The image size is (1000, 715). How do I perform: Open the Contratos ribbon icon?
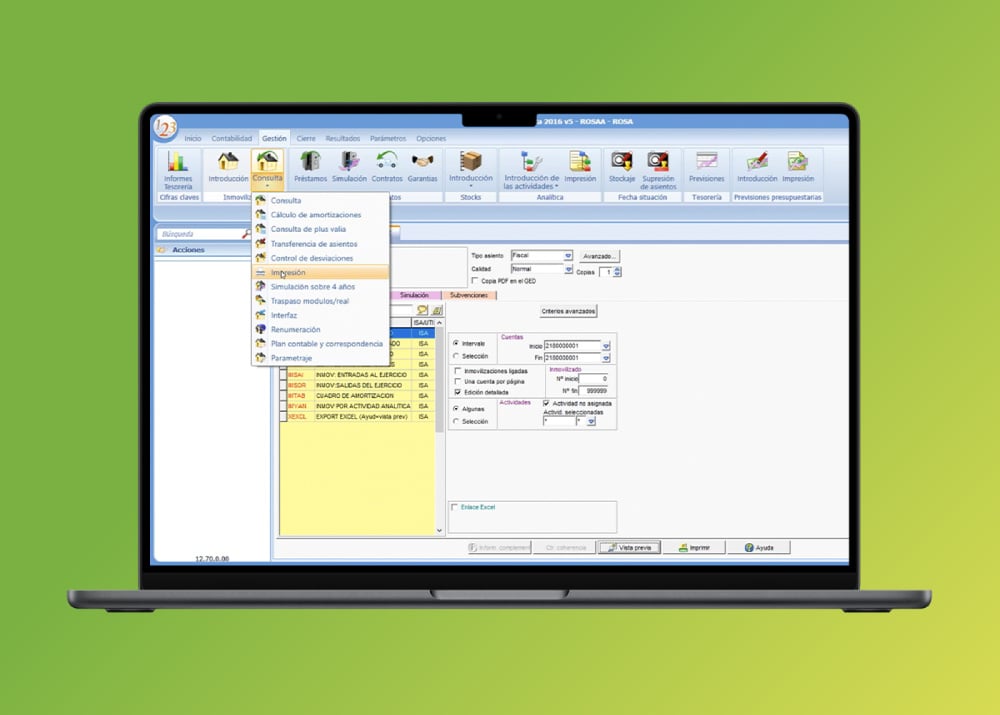[x=387, y=162]
